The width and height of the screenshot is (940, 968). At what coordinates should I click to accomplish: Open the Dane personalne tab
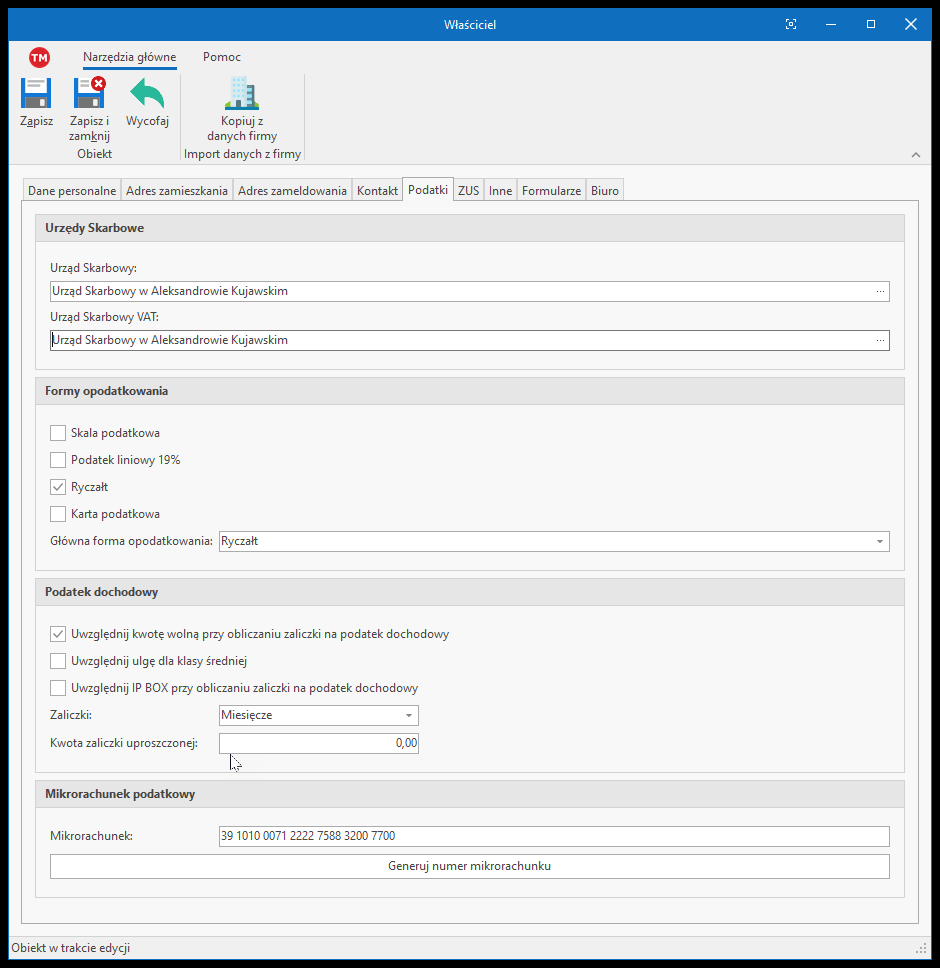point(72,190)
